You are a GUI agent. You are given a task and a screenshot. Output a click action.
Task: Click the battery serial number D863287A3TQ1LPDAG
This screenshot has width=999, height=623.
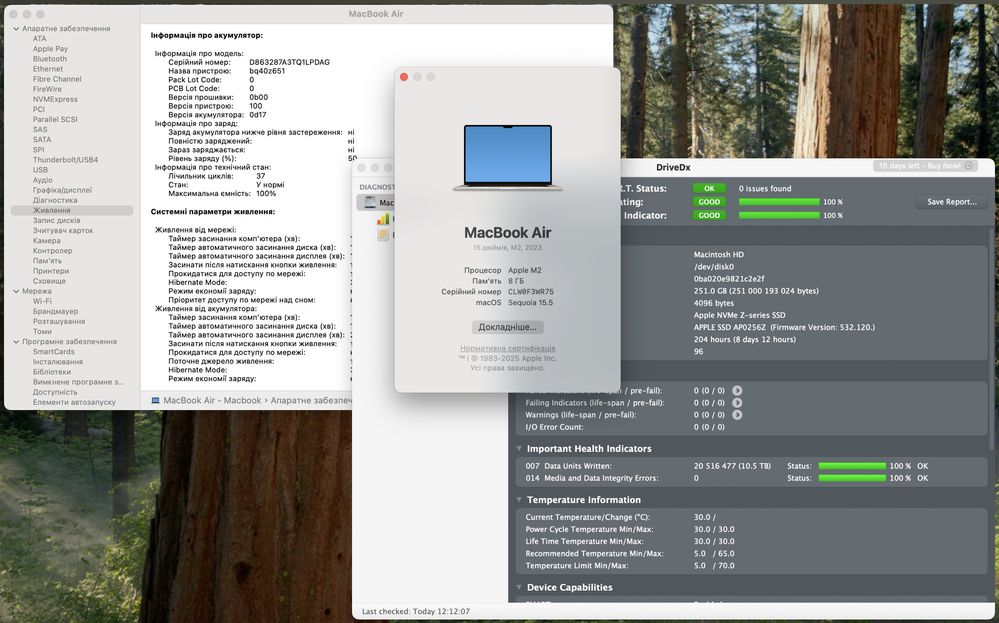click(x=289, y=62)
